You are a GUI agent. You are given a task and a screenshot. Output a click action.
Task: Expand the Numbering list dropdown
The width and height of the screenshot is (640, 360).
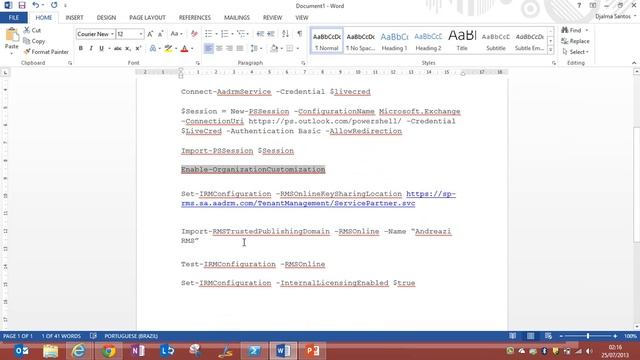click(x=232, y=34)
